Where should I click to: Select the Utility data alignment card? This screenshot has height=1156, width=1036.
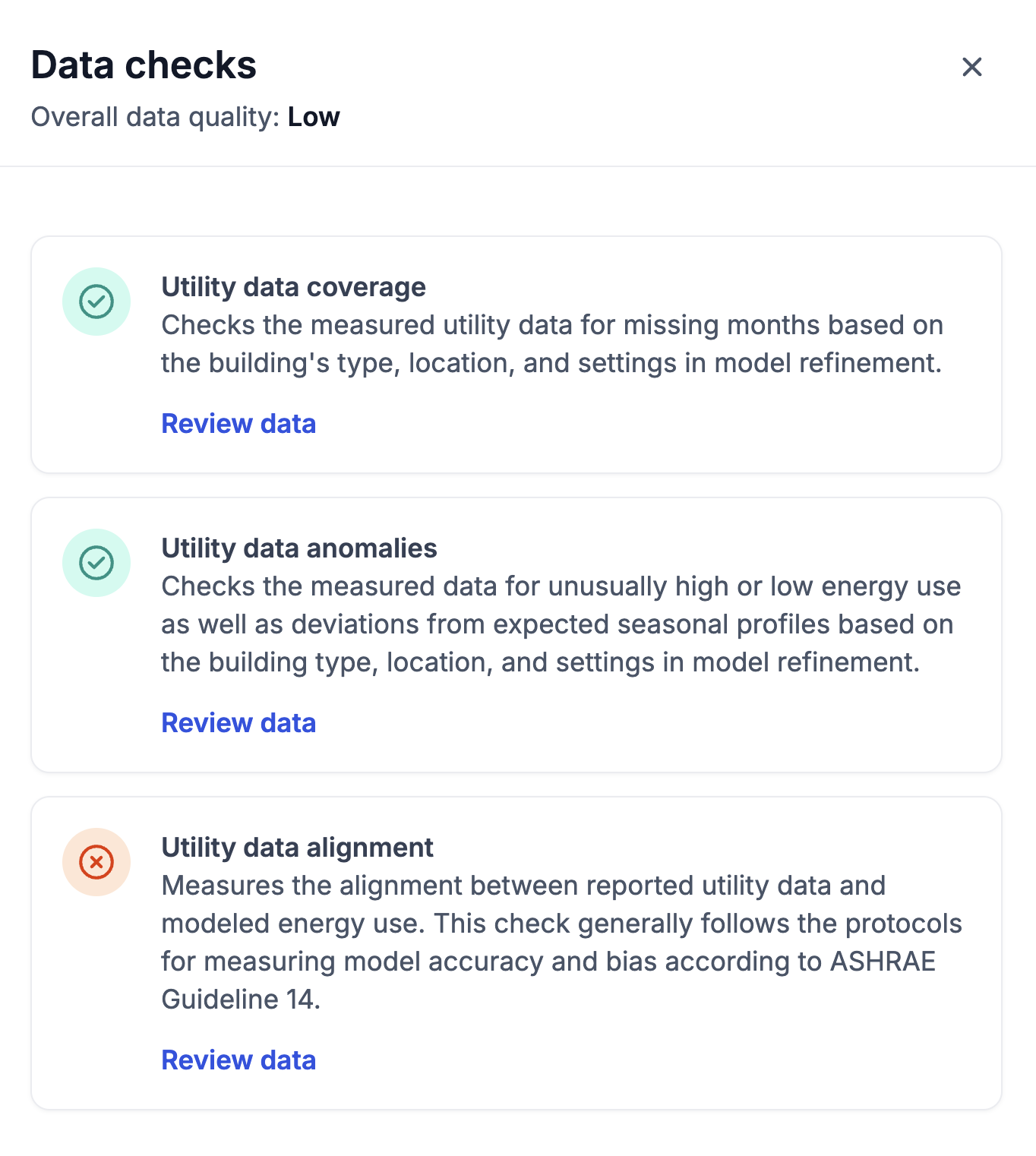(x=516, y=953)
